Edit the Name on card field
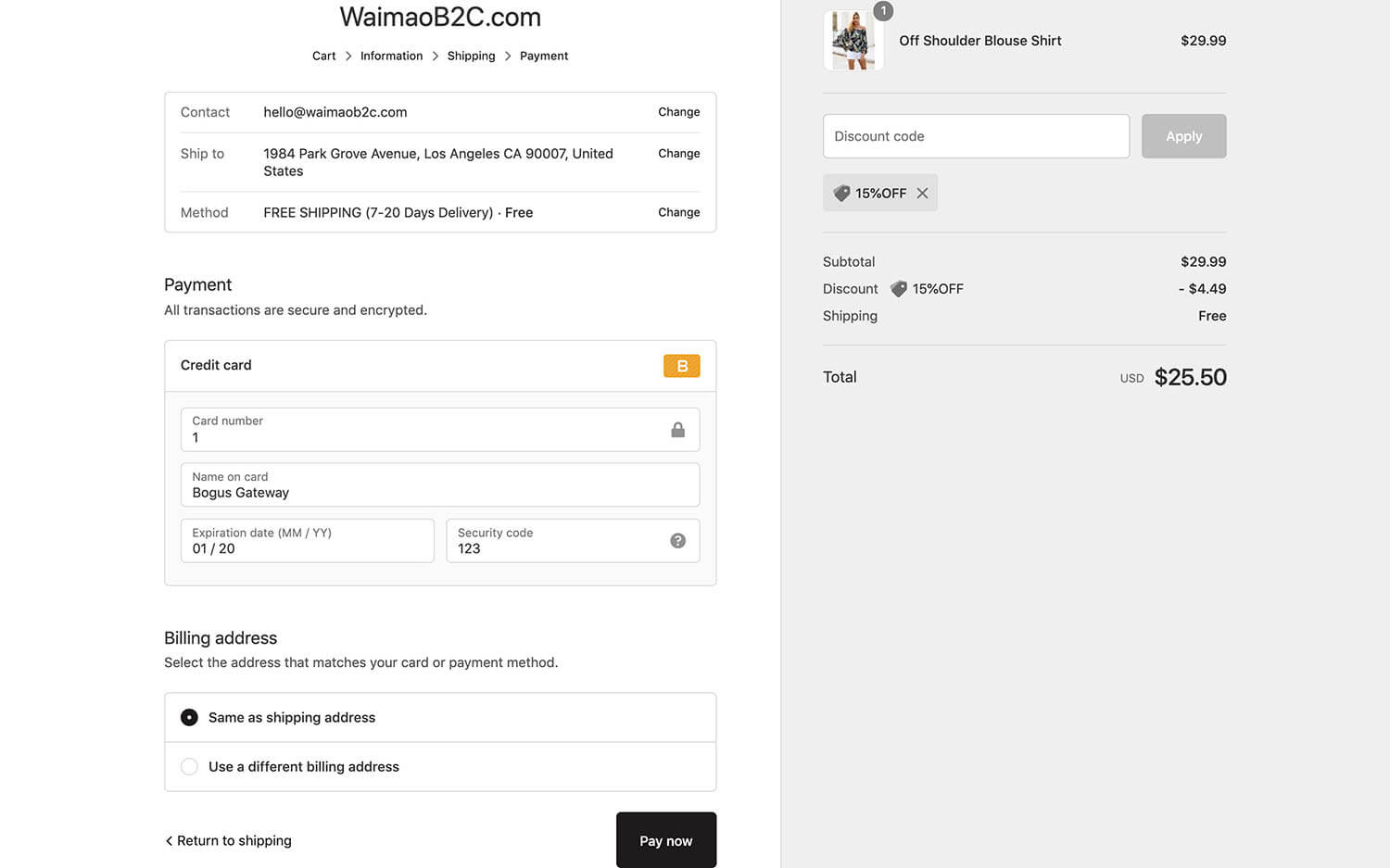Image resolution: width=1390 pixels, height=868 pixels. tap(440, 485)
